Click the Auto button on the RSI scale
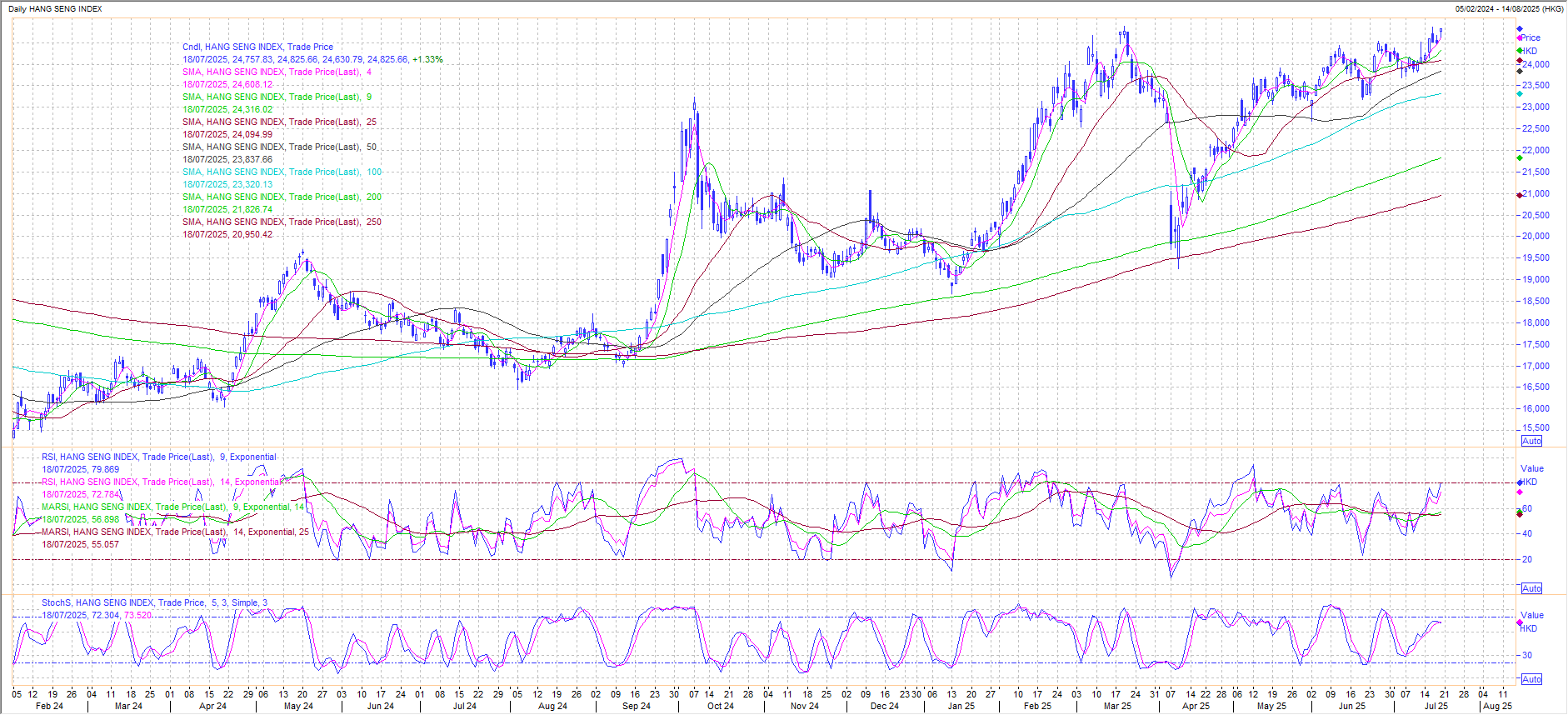Screen dimensions: 1568x715 1531,588
